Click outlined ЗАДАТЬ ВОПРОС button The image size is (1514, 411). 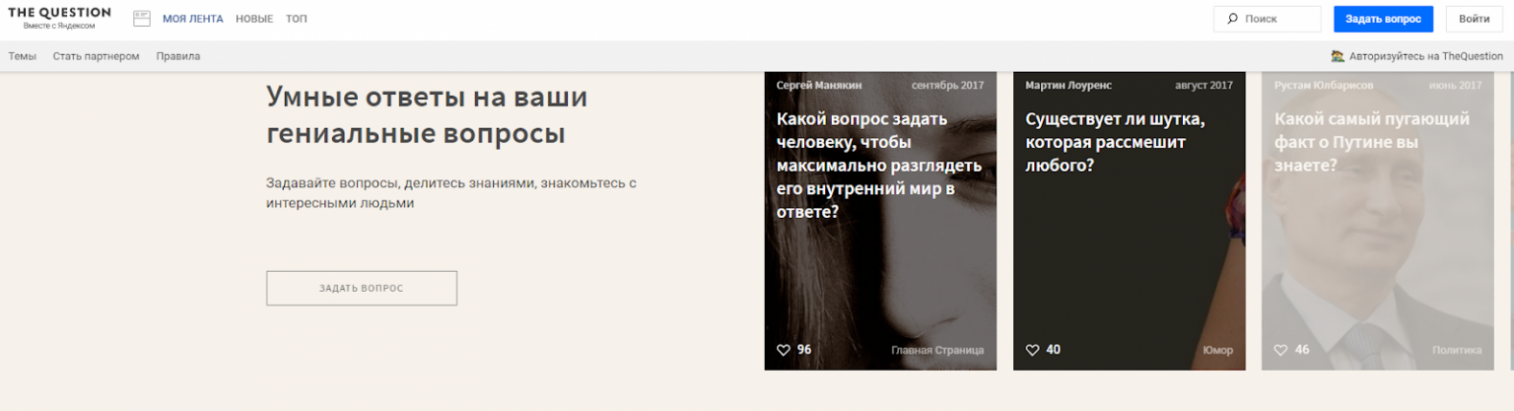(361, 288)
